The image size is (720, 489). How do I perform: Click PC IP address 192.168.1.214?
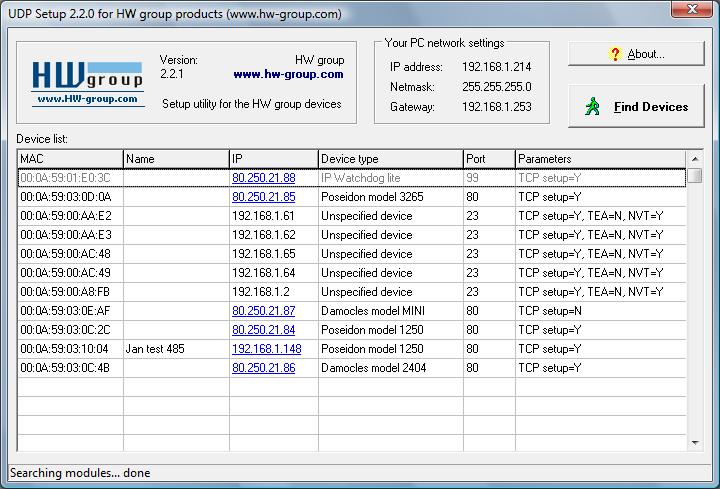pyautogui.click(x=496, y=67)
